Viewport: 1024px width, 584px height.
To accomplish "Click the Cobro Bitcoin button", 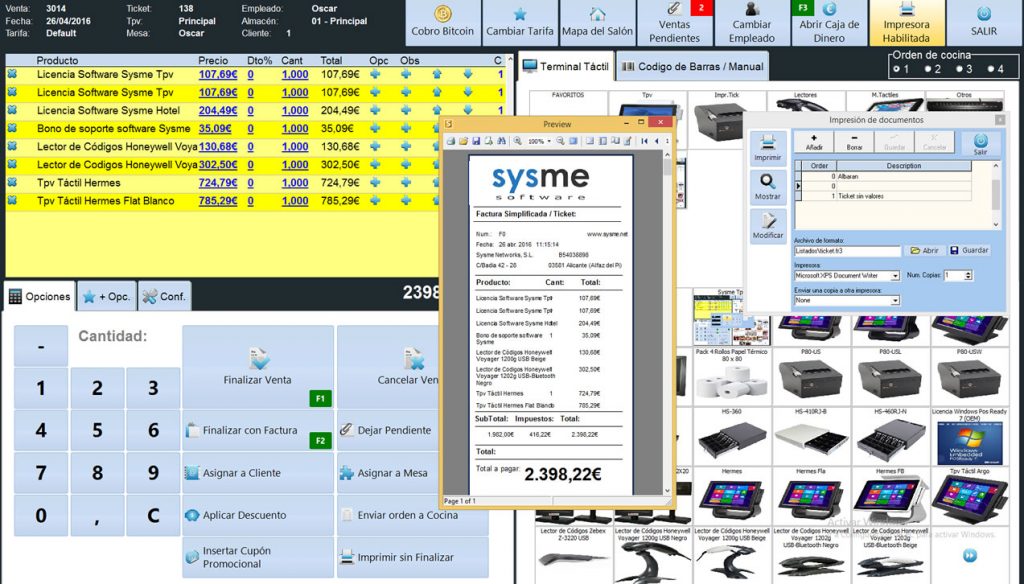I will (443, 23).
